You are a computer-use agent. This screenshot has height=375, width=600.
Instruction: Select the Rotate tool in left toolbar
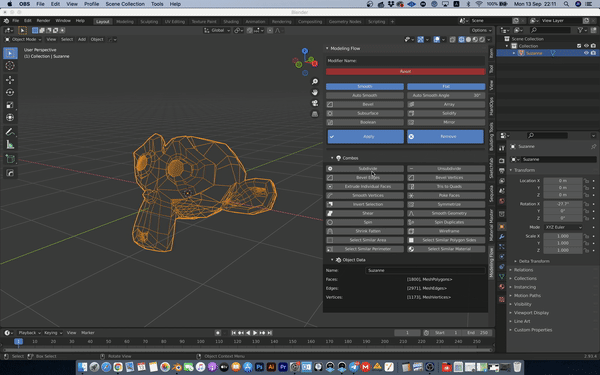tap(10, 92)
